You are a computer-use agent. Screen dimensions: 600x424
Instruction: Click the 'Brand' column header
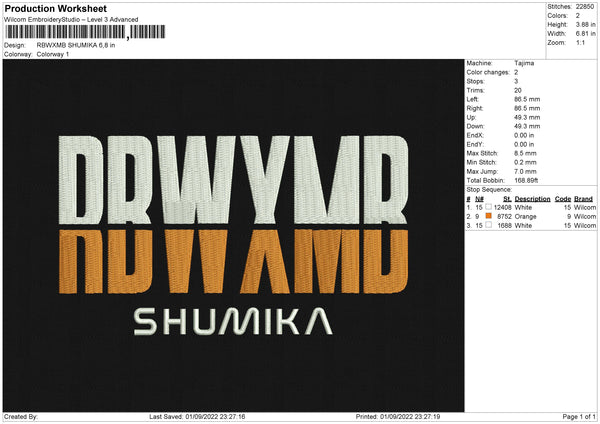[583, 199]
